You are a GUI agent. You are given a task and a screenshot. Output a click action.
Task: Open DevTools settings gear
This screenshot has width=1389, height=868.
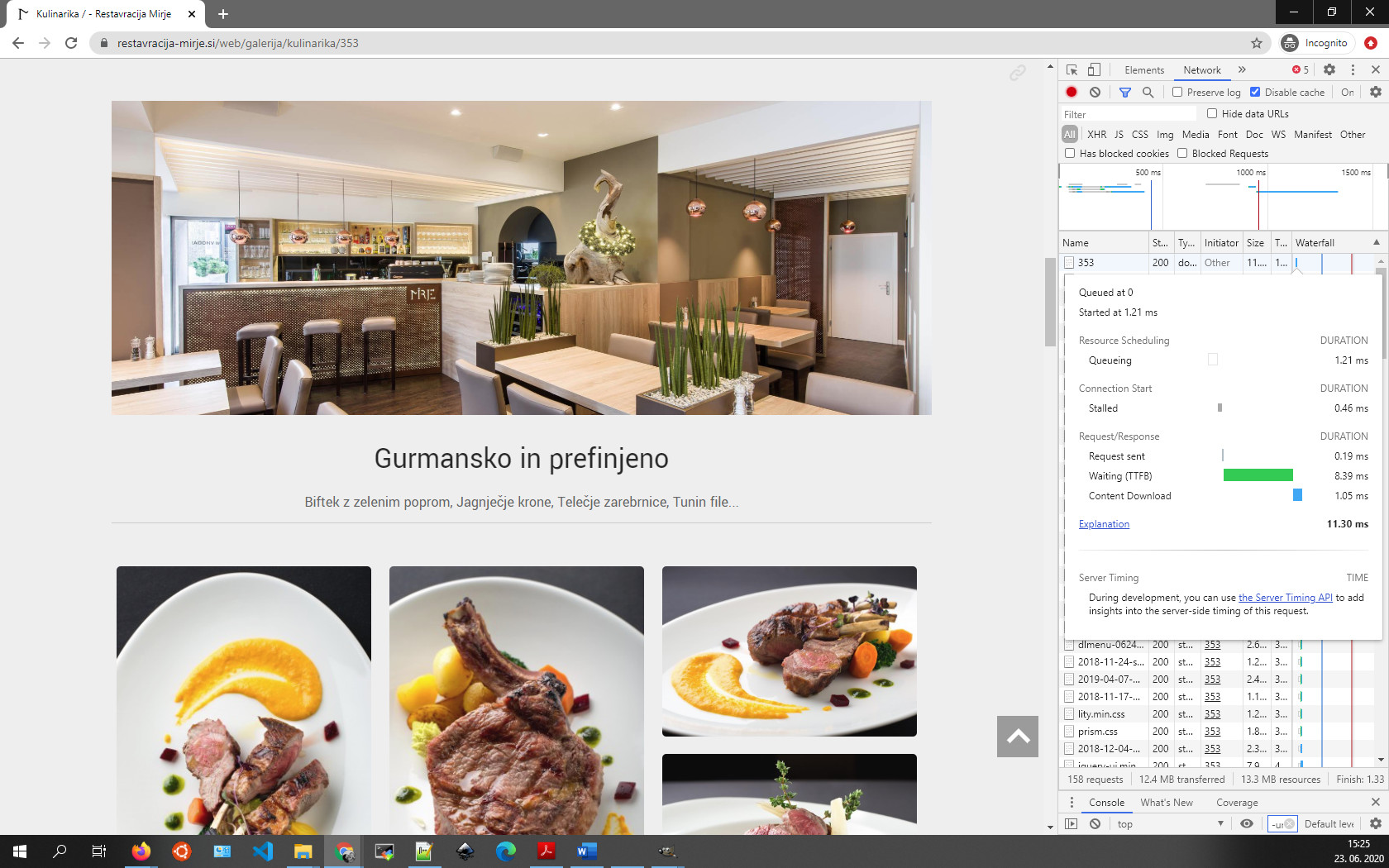[1329, 70]
